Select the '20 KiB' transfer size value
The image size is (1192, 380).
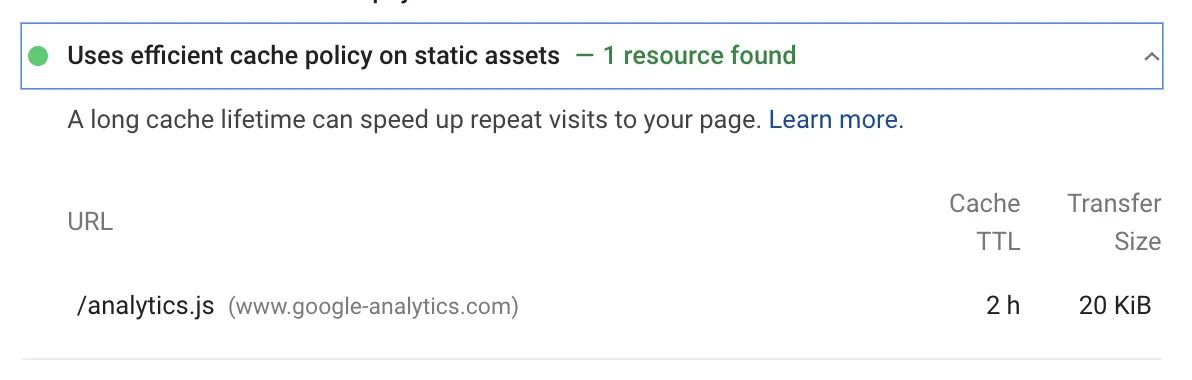pos(1115,306)
